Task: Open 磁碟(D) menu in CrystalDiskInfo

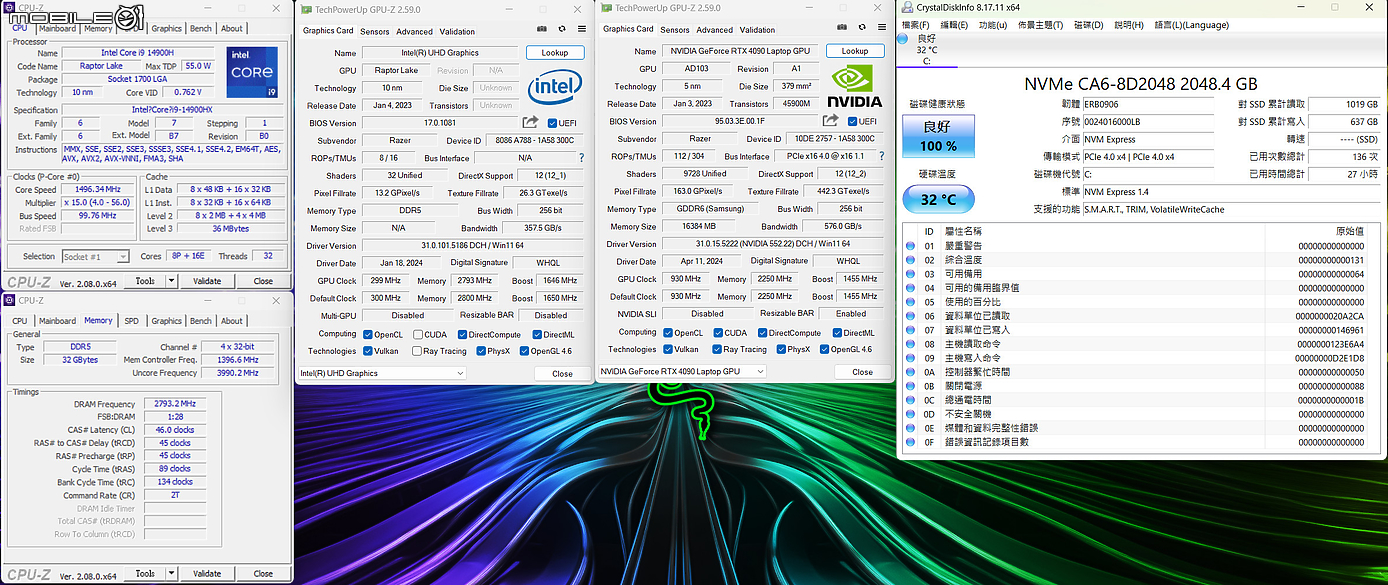Action: [1088, 25]
